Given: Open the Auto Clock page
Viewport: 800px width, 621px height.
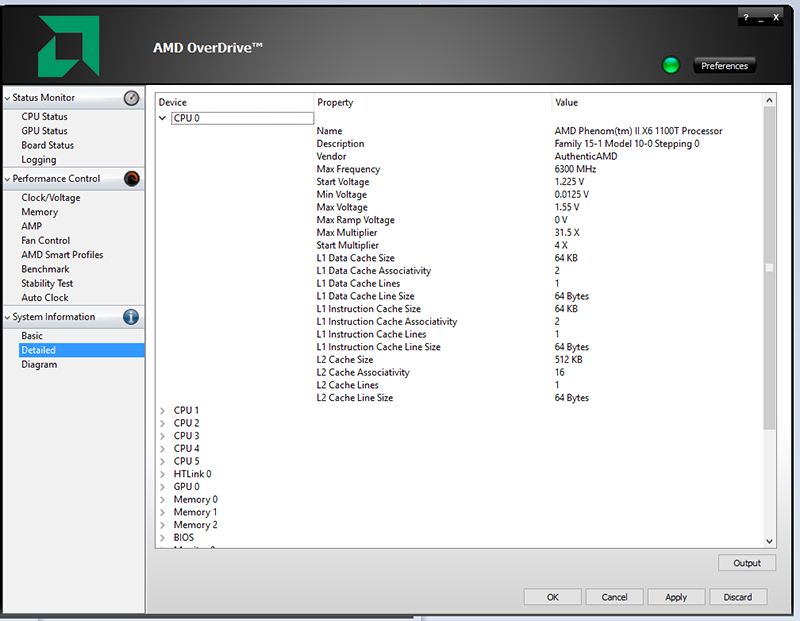Looking at the screenshot, I should [x=45, y=297].
